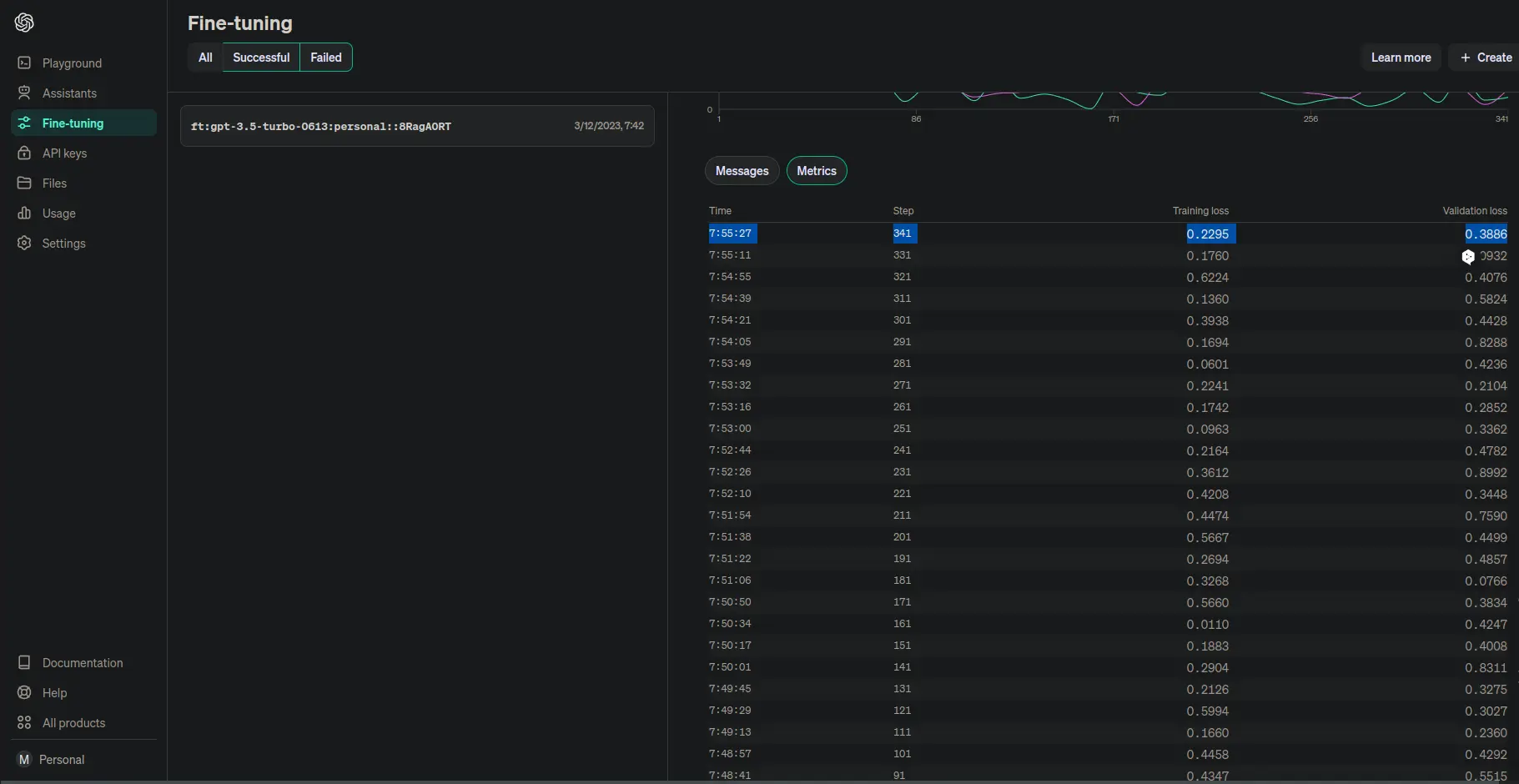
Task: Open the Playground terminal icon
Action: [24, 63]
